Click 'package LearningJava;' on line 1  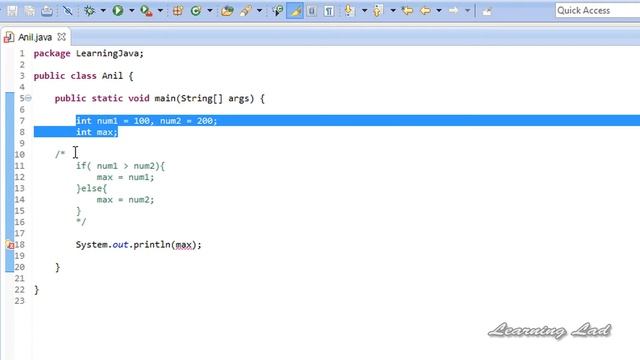pos(89,53)
